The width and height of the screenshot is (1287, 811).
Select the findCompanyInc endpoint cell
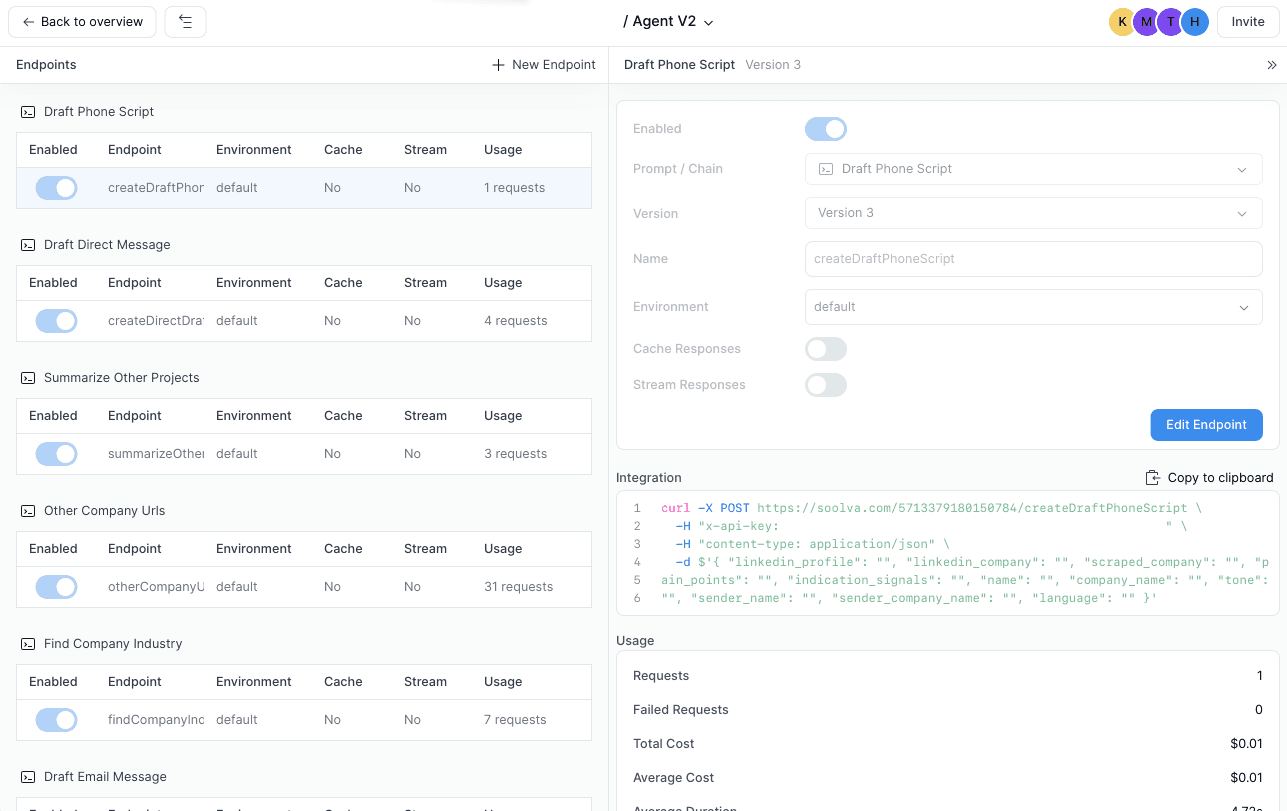point(156,720)
